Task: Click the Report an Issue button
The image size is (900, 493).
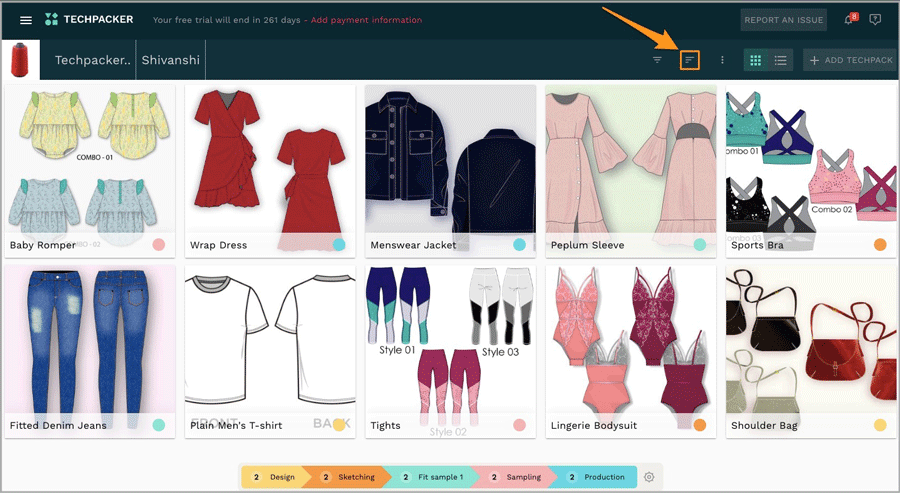Action: (x=784, y=20)
